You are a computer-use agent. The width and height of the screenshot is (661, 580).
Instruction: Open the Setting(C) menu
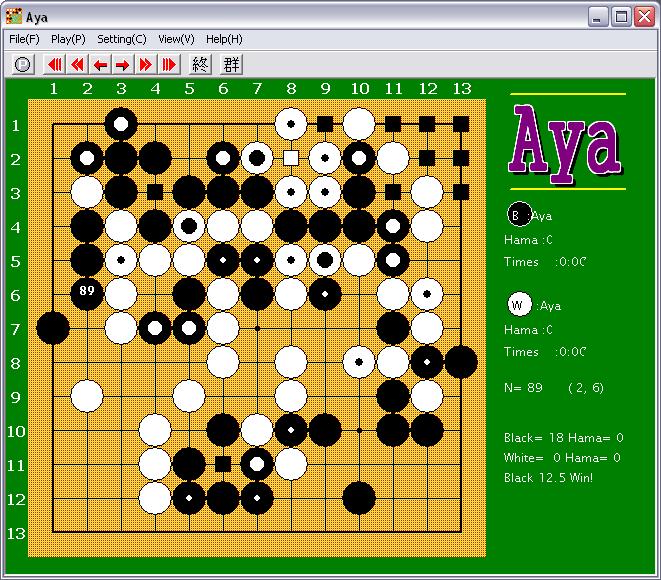coord(122,39)
